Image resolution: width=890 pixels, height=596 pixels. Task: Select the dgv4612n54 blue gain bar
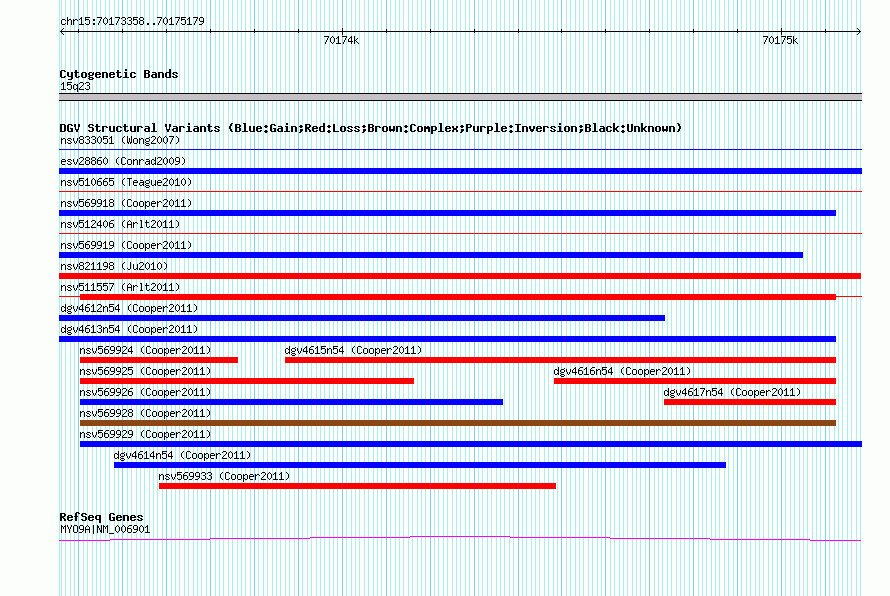[x=362, y=318]
